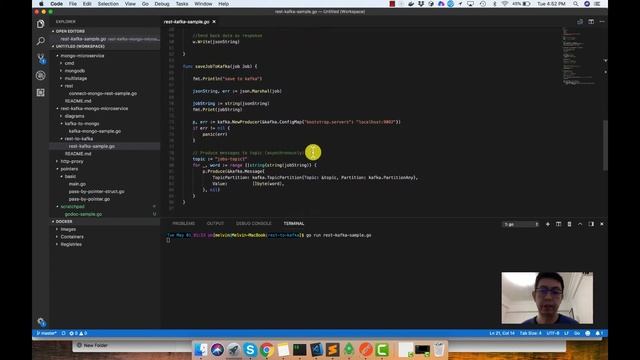Close the terminal panel
Image resolution: width=640 pixels, height=360 pixels.
point(602,224)
